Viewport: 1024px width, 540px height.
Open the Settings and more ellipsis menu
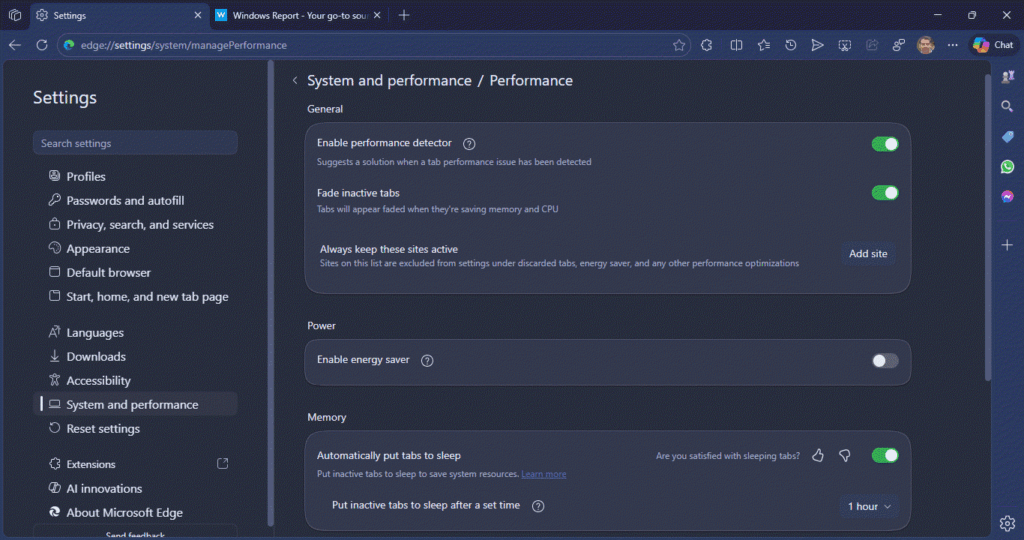click(x=953, y=45)
